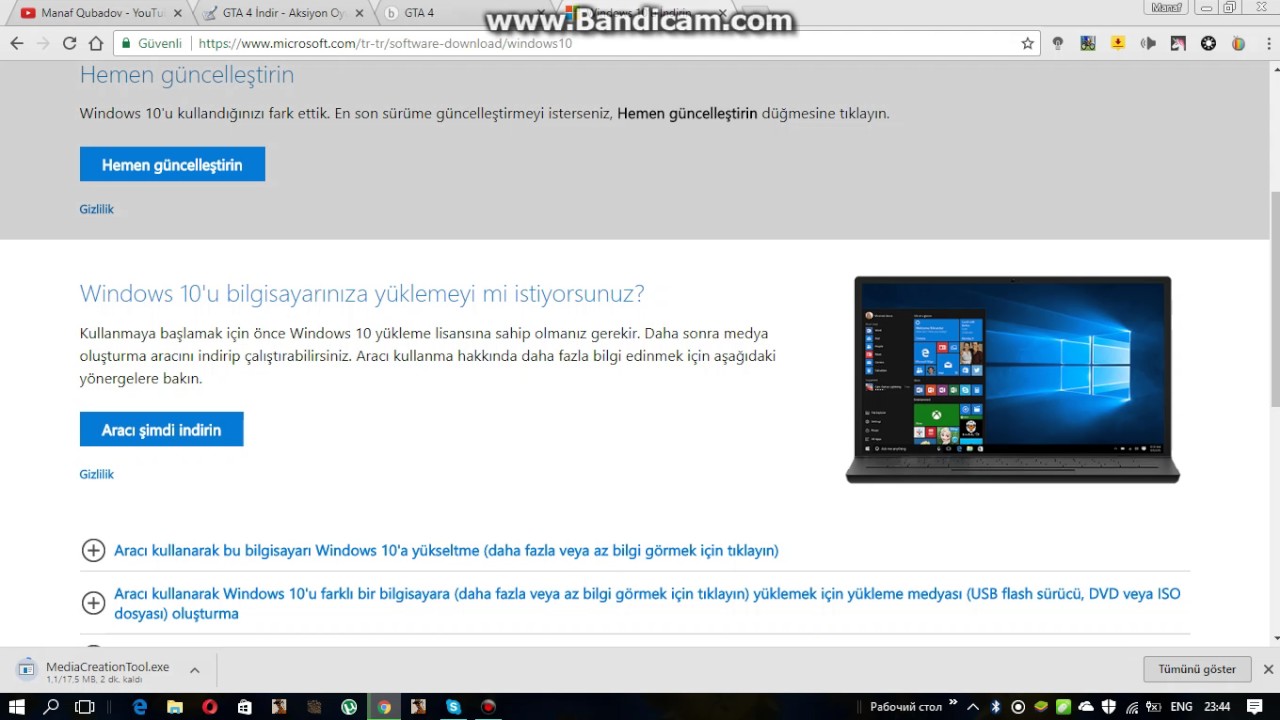
Task: Open Gizlilik link under Hemen güncelleştirin
Action: tap(96, 209)
